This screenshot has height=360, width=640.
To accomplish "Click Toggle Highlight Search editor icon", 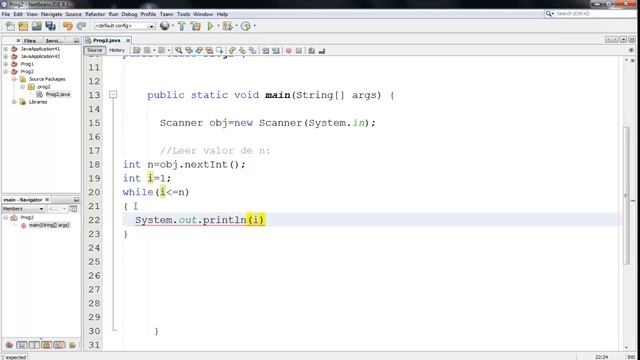I will click(x=209, y=51).
